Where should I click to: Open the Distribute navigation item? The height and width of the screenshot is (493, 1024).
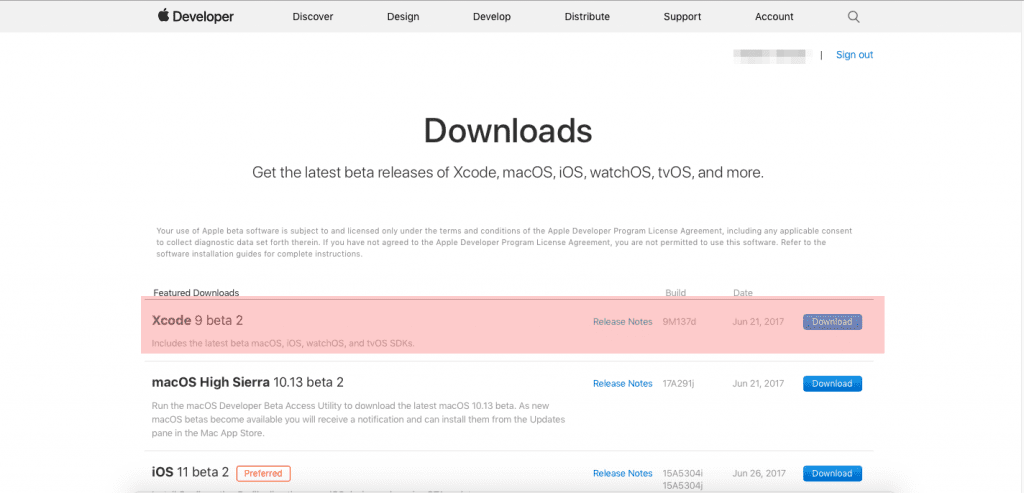[587, 17]
